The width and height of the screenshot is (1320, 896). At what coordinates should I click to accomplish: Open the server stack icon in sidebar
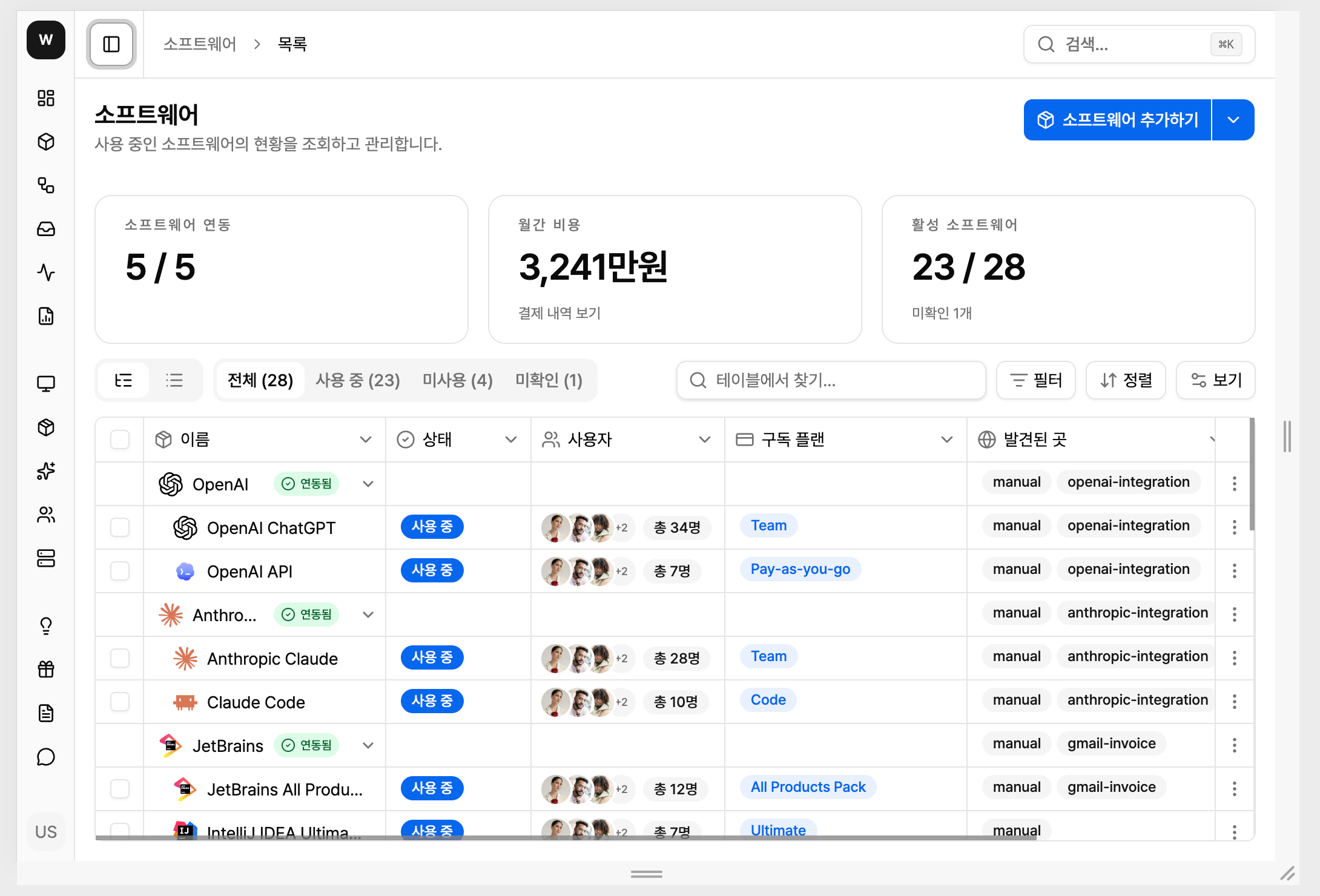pyautogui.click(x=46, y=558)
